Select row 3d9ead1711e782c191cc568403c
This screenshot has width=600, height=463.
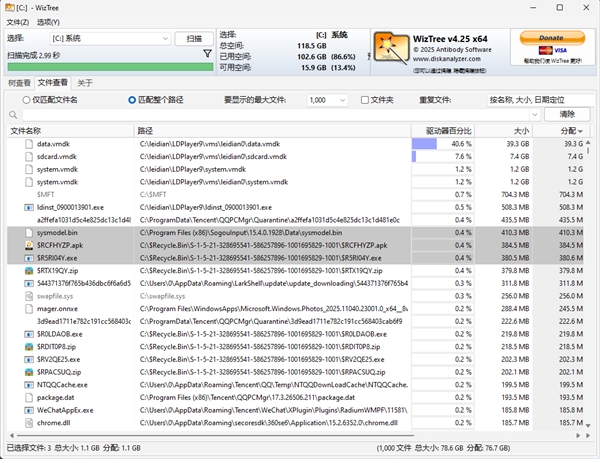click(295, 321)
